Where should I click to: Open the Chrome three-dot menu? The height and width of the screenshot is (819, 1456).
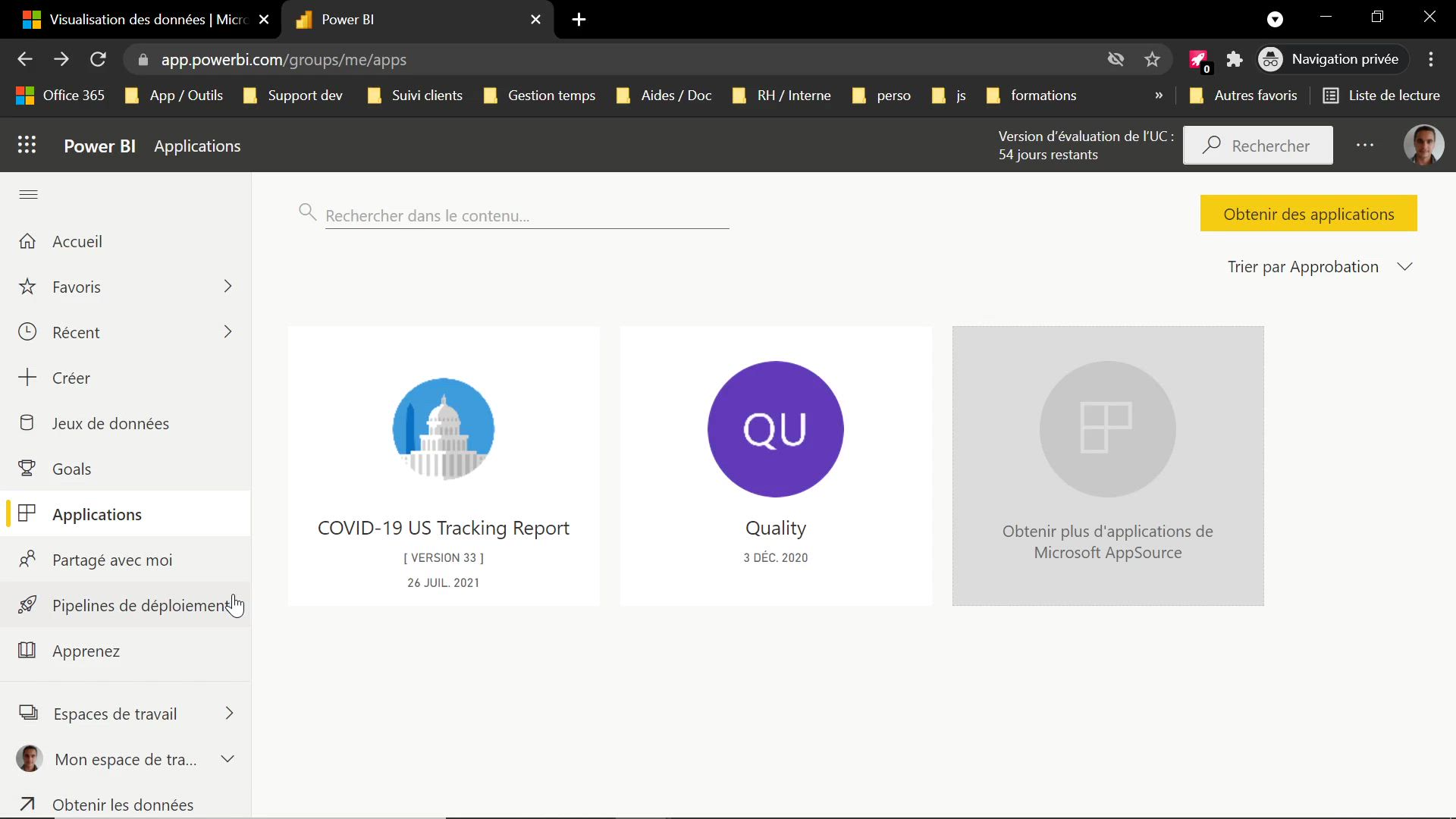(x=1431, y=59)
